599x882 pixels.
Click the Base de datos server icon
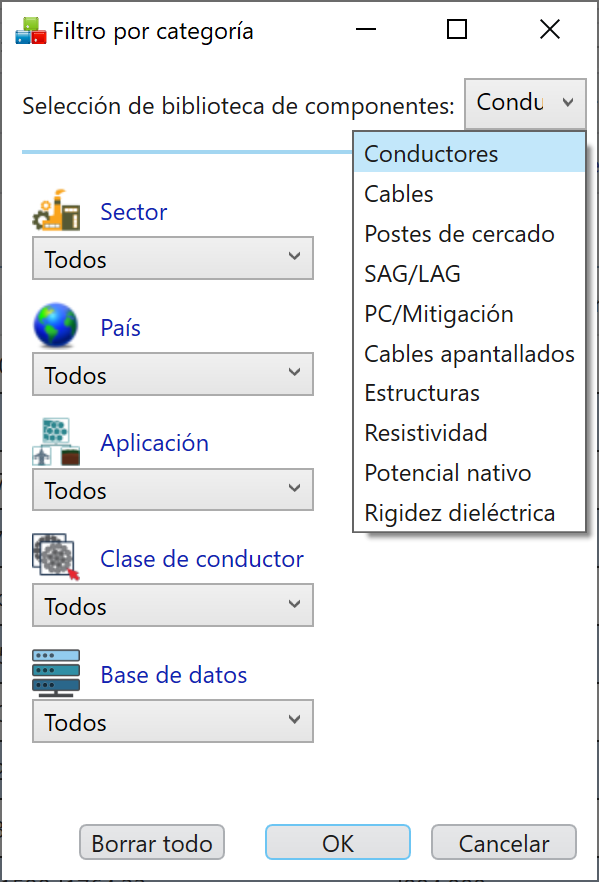point(56,673)
